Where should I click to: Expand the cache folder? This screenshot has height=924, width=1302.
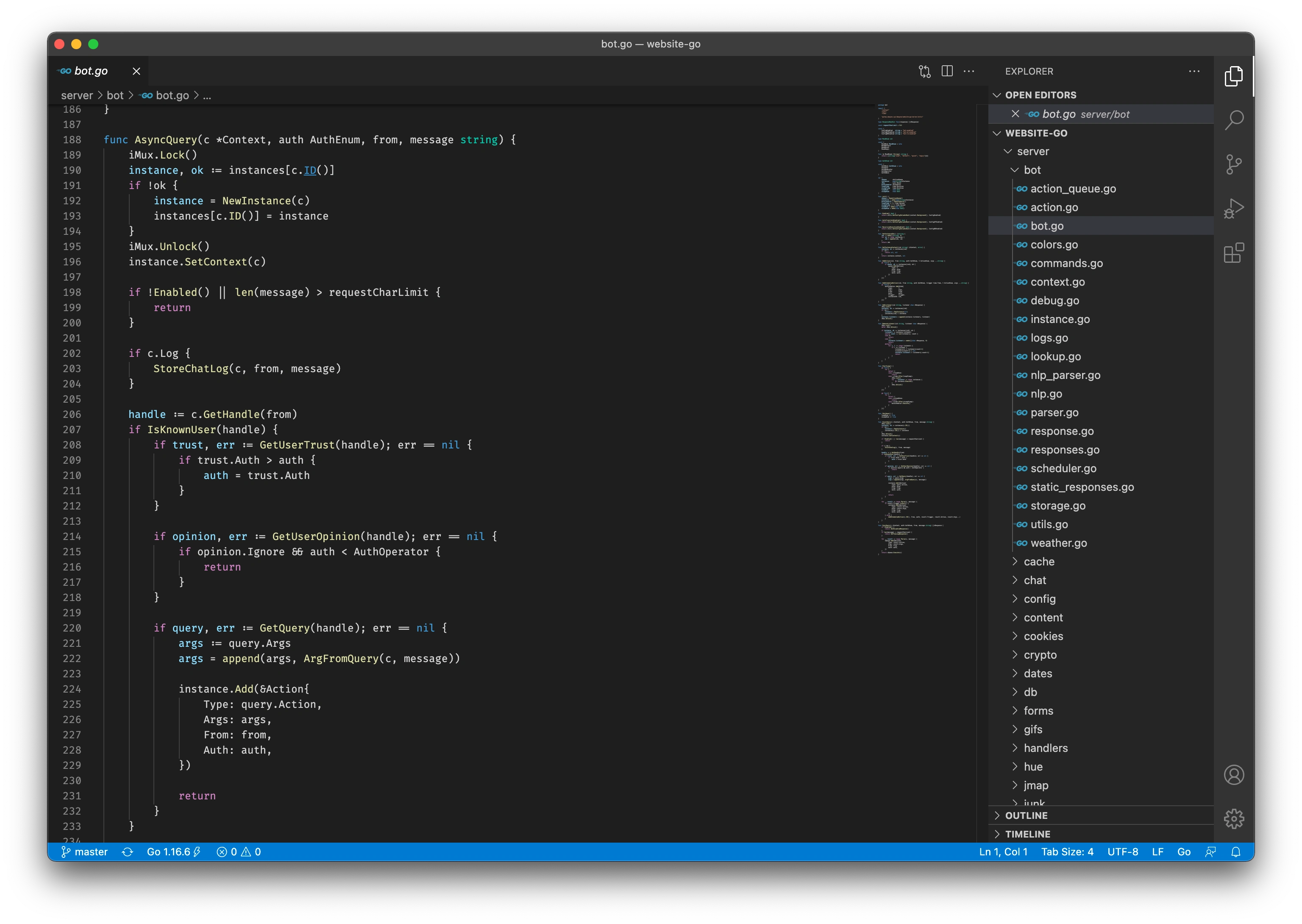(1101, 562)
